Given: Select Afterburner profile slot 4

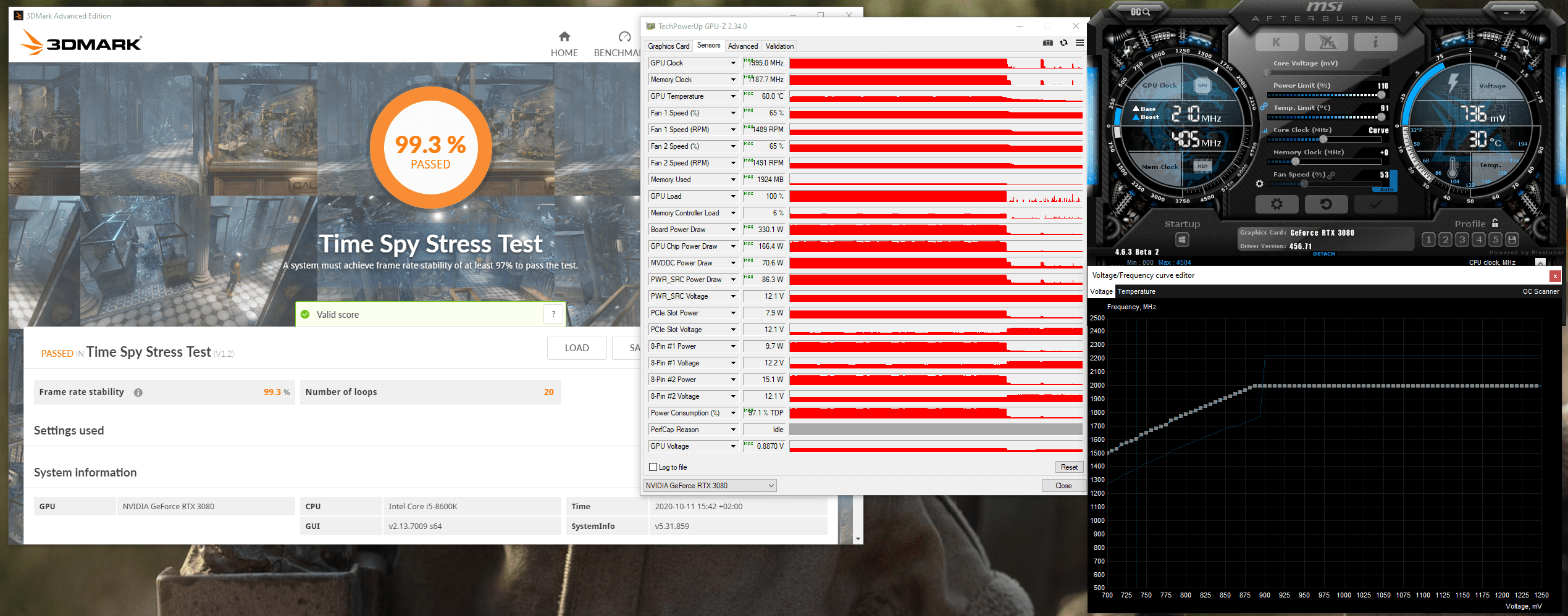Looking at the screenshot, I should pyautogui.click(x=1478, y=239).
